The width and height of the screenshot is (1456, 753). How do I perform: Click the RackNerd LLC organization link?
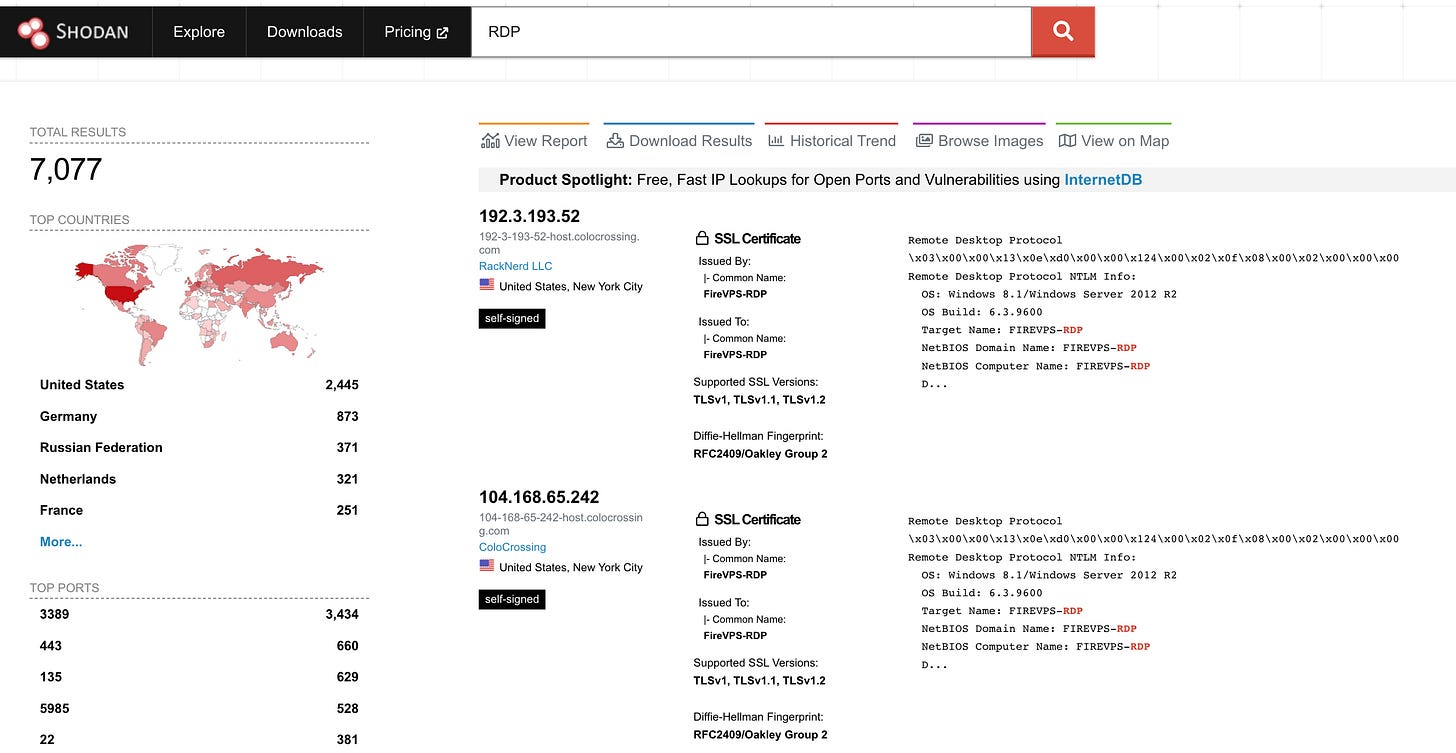515,266
